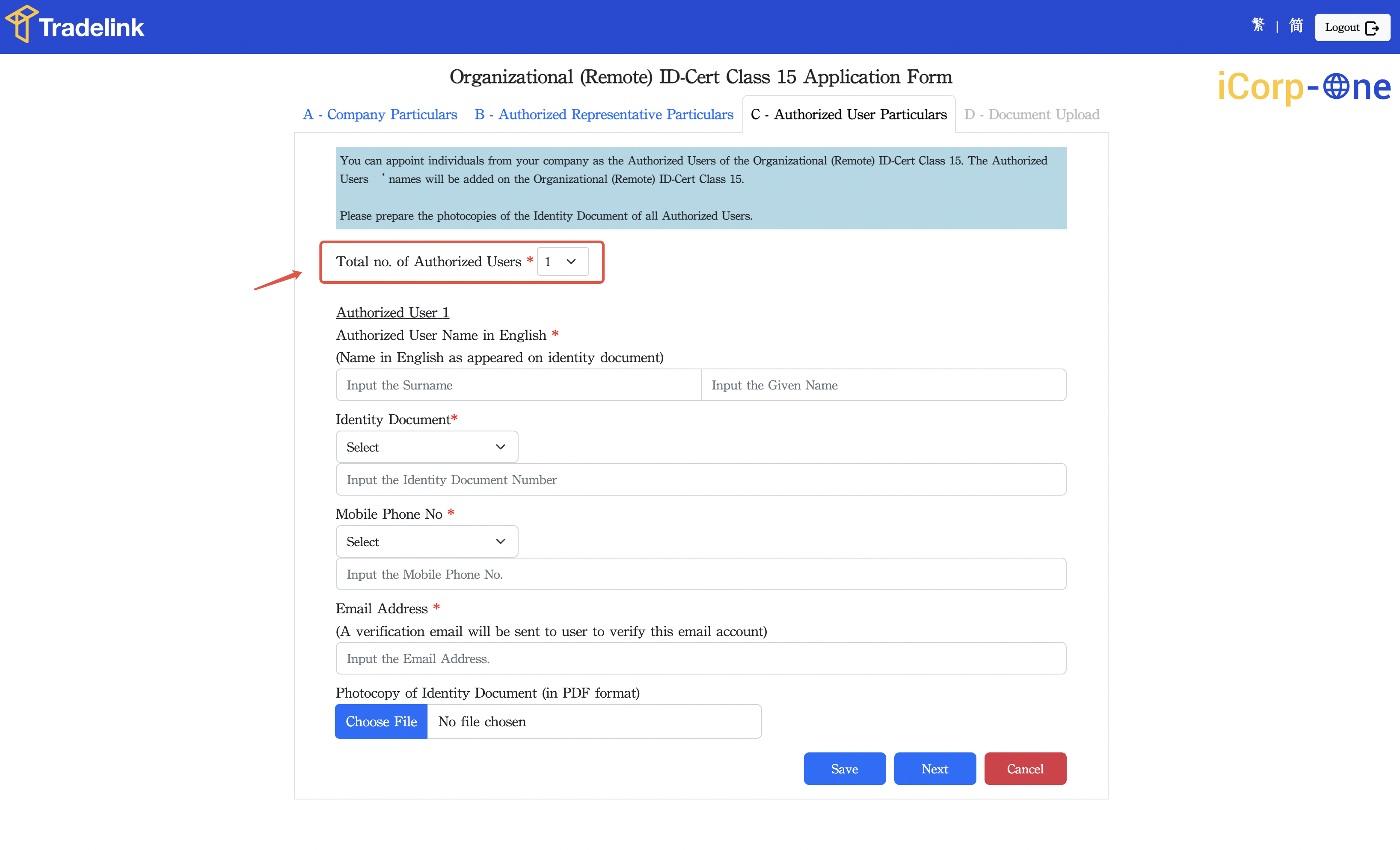
Task: Select C - Authorized User Particulars tab
Action: [x=848, y=114]
